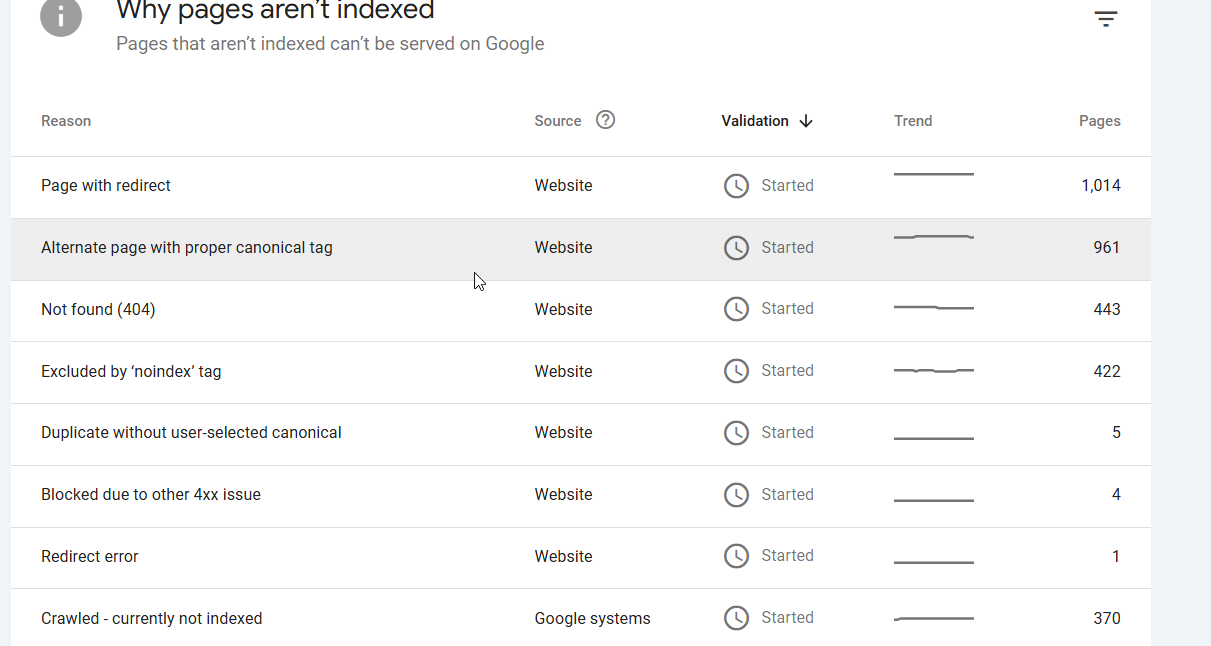The height and width of the screenshot is (646, 1211).
Task: Click the Trend column header
Action: pos(913,121)
